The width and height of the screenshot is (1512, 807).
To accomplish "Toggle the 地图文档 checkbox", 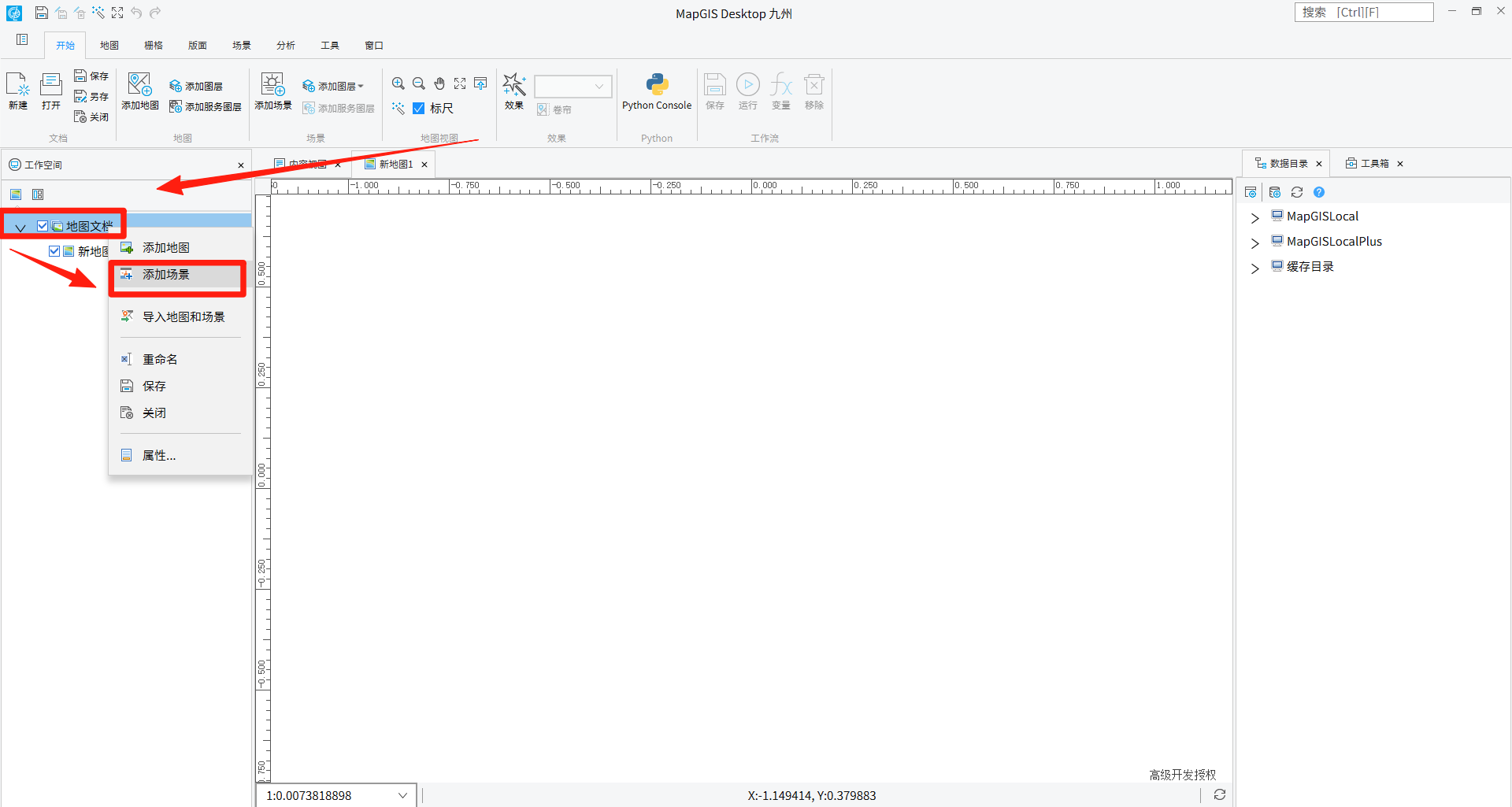I will 43,226.
